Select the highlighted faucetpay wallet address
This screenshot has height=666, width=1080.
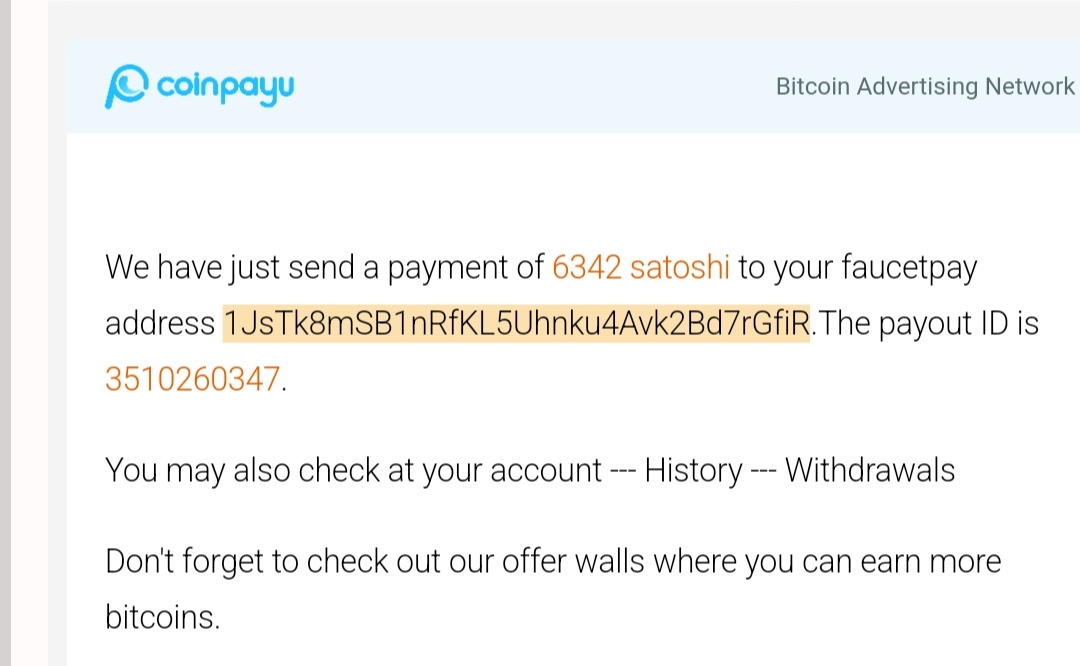517,323
